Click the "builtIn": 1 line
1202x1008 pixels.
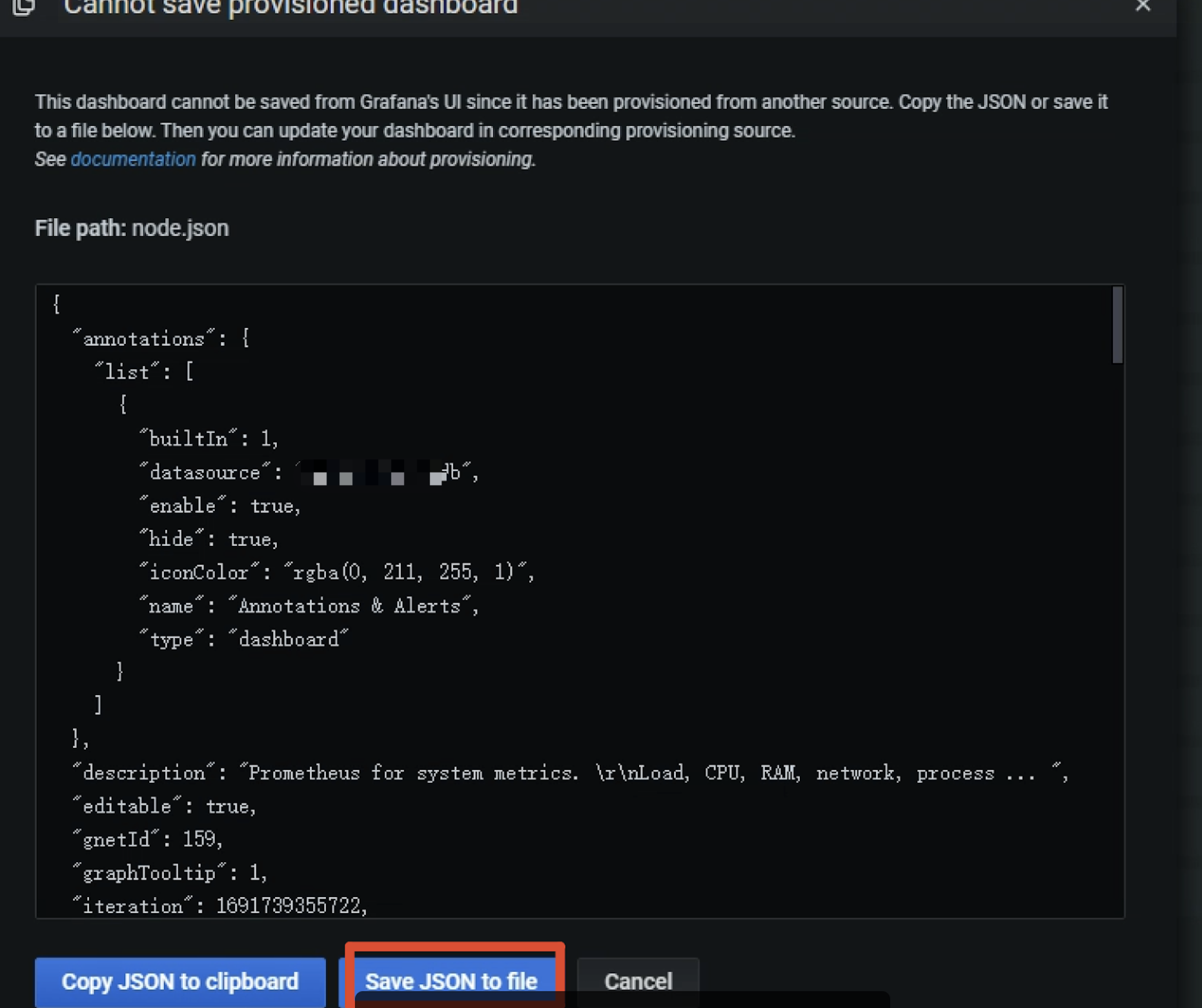tap(209, 439)
